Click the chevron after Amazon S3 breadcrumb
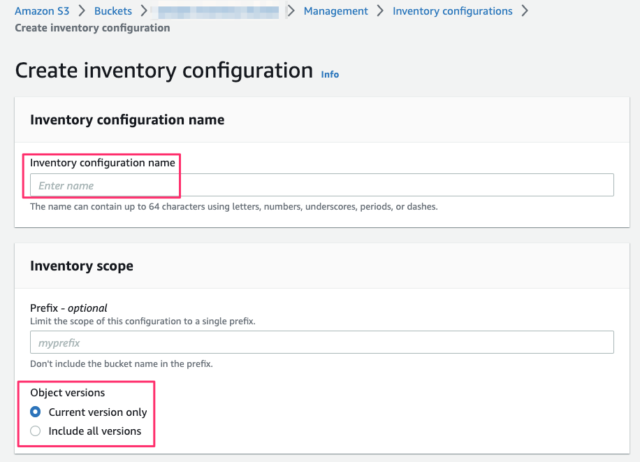Image resolution: width=640 pixels, height=462 pixels. coord(82,11)
